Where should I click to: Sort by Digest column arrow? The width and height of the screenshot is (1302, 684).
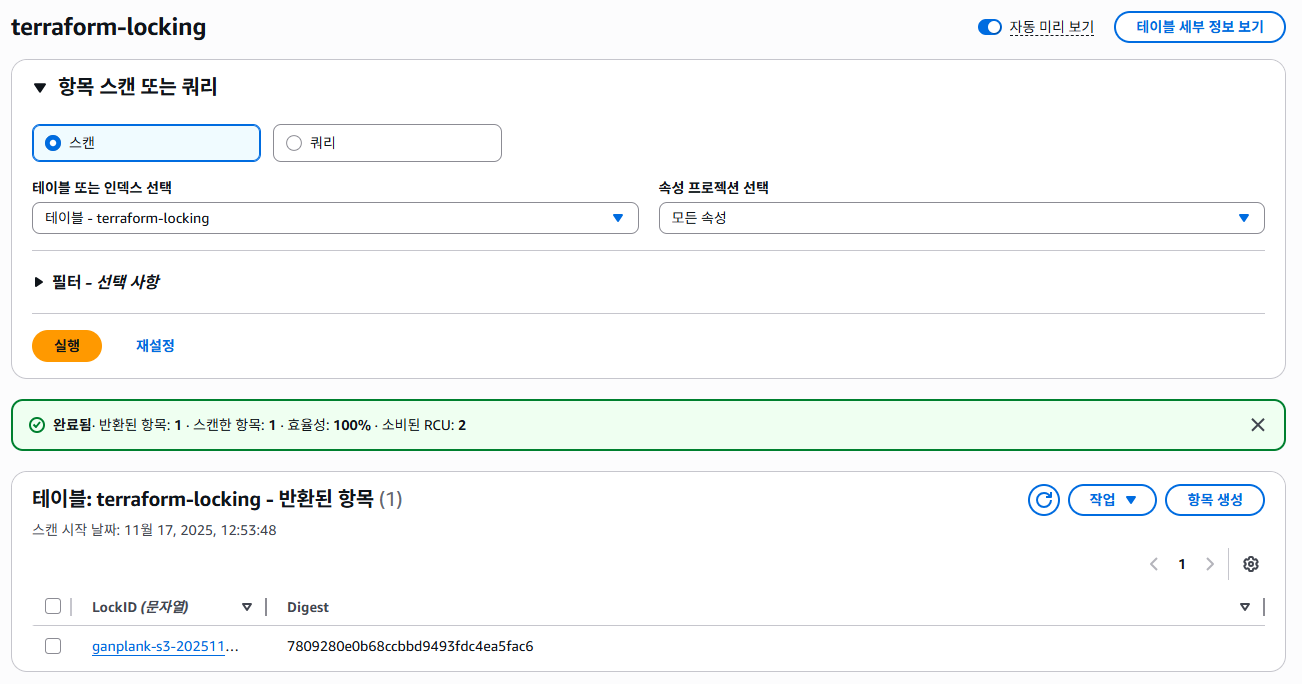click(x=1245, y=607)
